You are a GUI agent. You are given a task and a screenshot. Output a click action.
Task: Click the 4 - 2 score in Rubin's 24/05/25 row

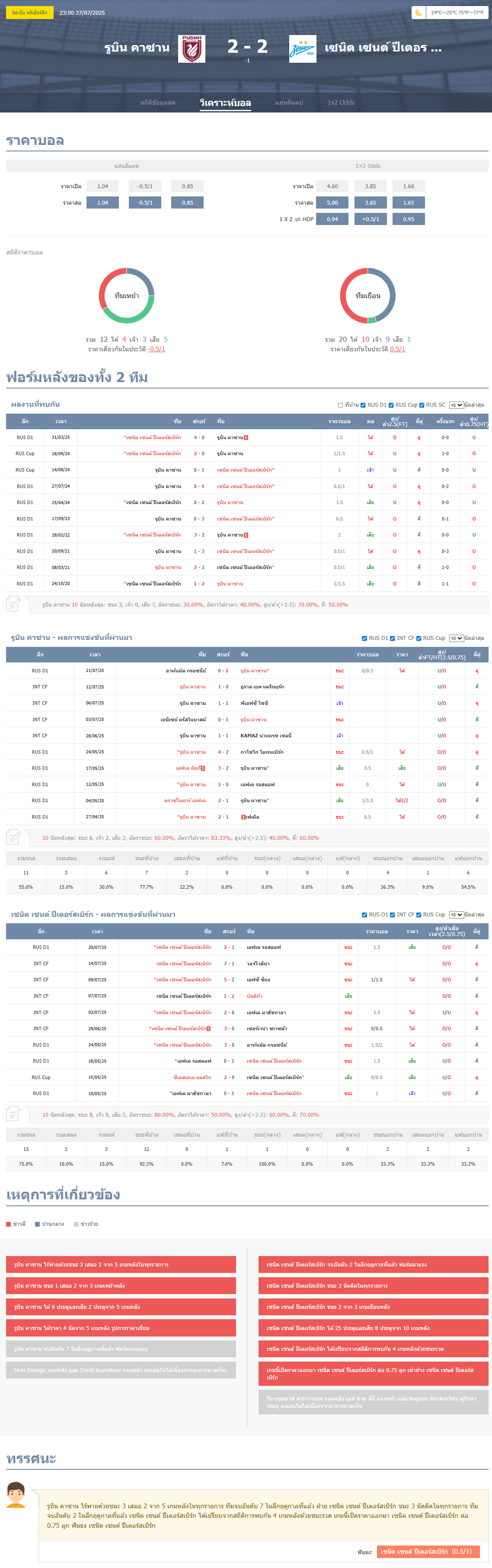[x=223, y=752]
